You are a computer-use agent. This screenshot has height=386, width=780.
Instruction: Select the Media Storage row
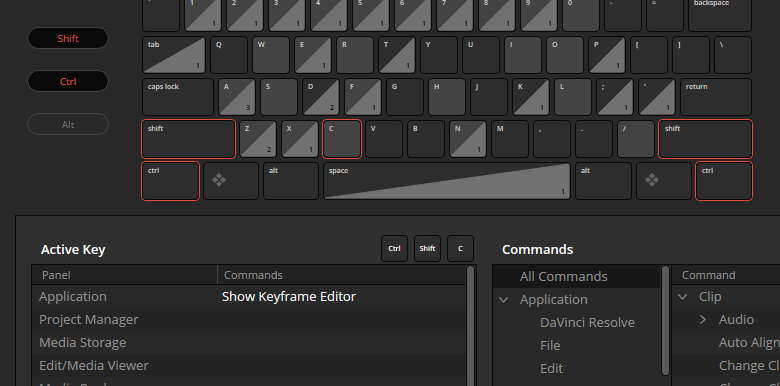249,342
